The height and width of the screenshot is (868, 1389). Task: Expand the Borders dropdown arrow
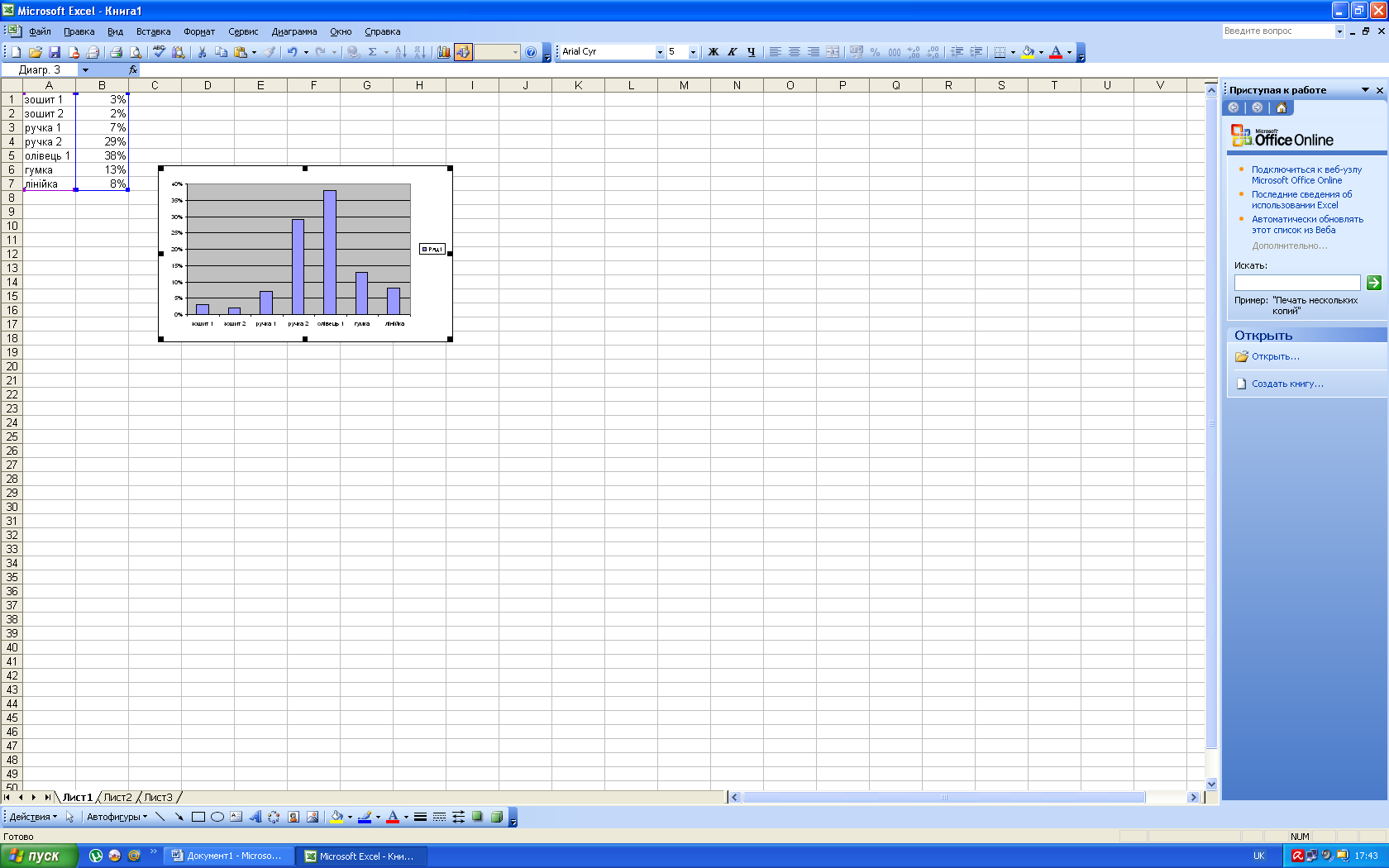click(1013, 52)
